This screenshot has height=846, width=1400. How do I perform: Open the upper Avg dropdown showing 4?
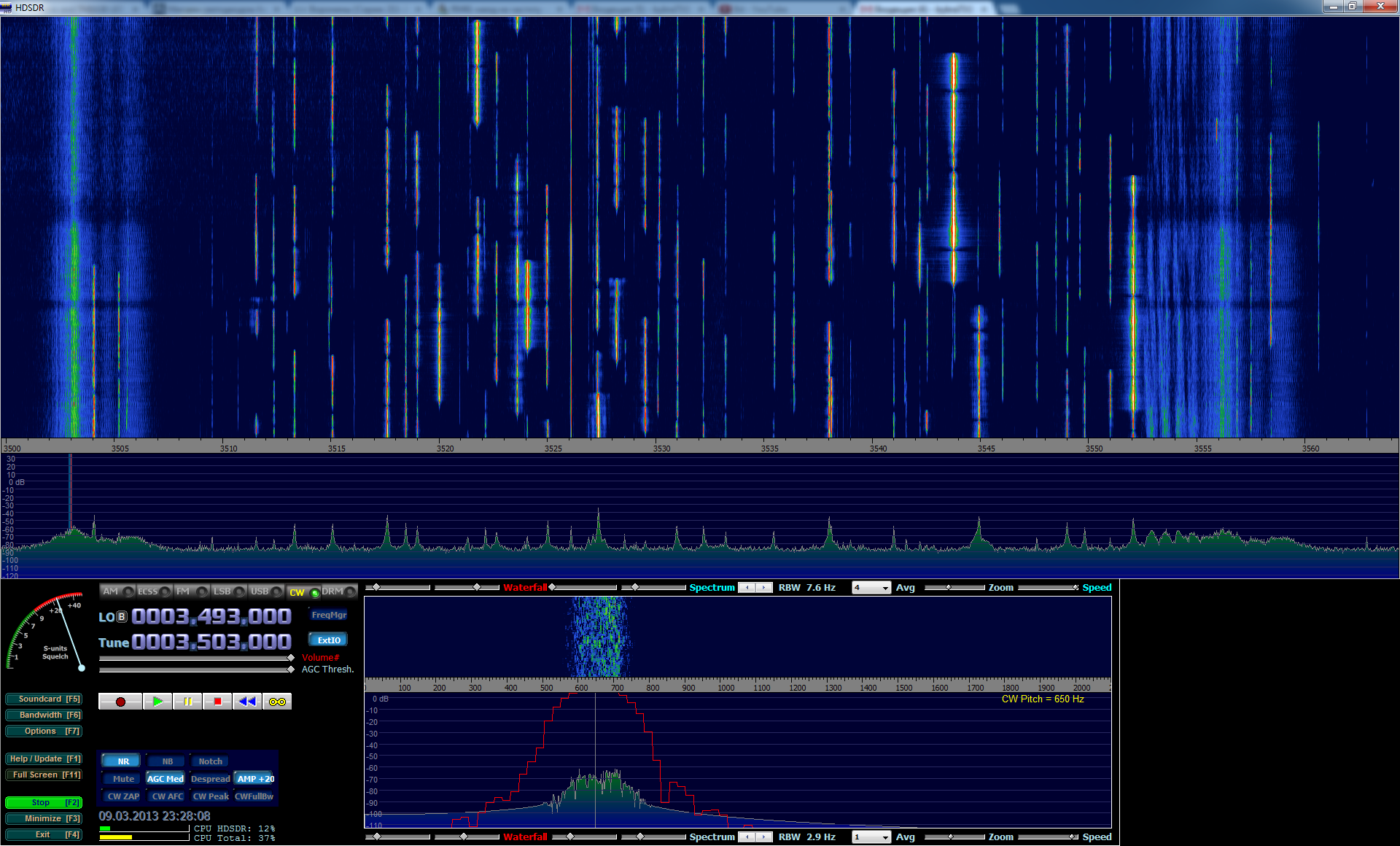click(x=871, y=588)
